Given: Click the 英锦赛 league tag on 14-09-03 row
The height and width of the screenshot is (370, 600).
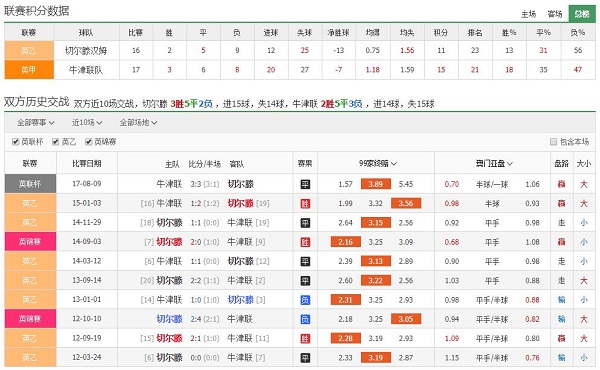Looking at the screenshot, I should pos(30,242).
